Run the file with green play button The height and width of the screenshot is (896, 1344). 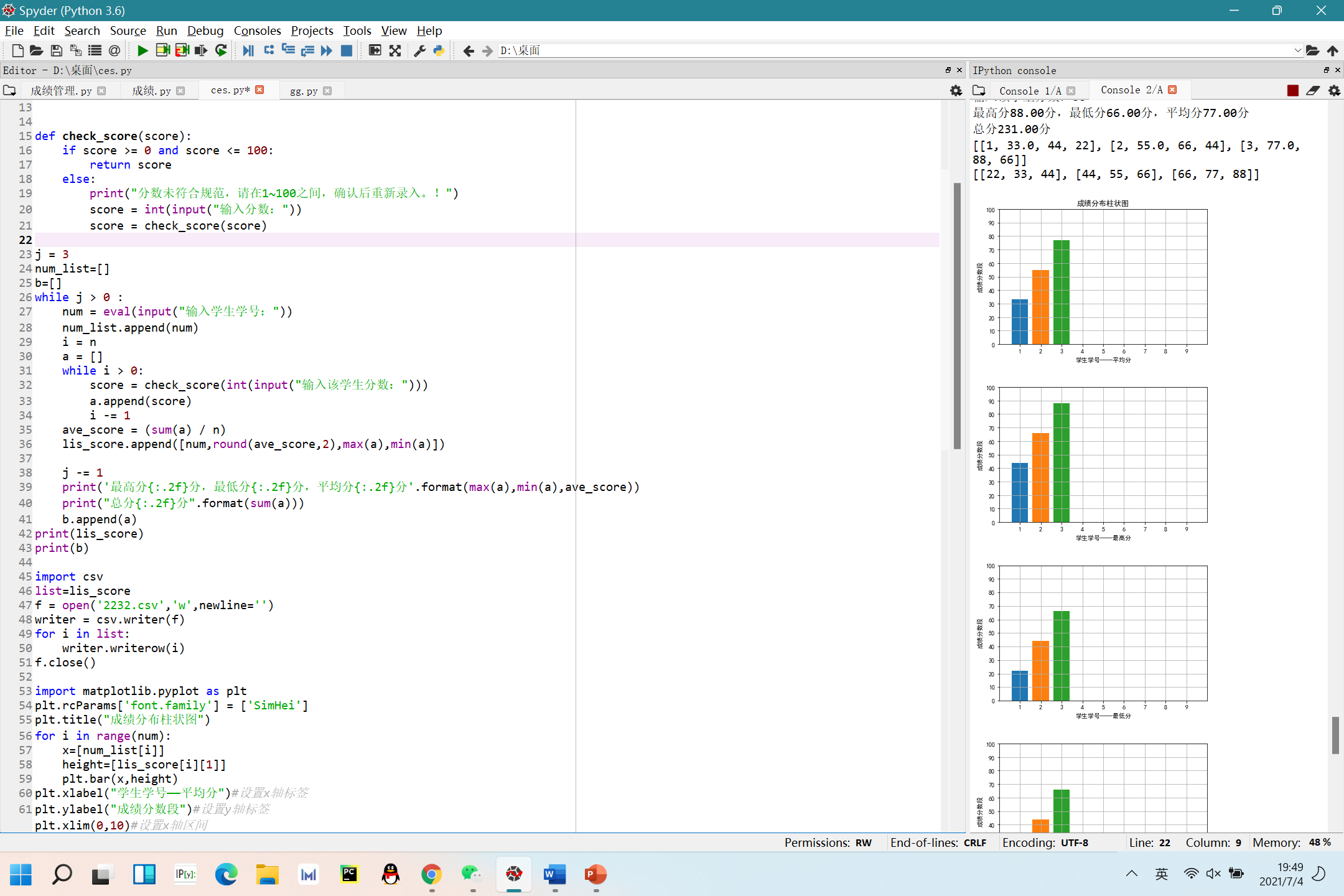(x=142, y=50)
